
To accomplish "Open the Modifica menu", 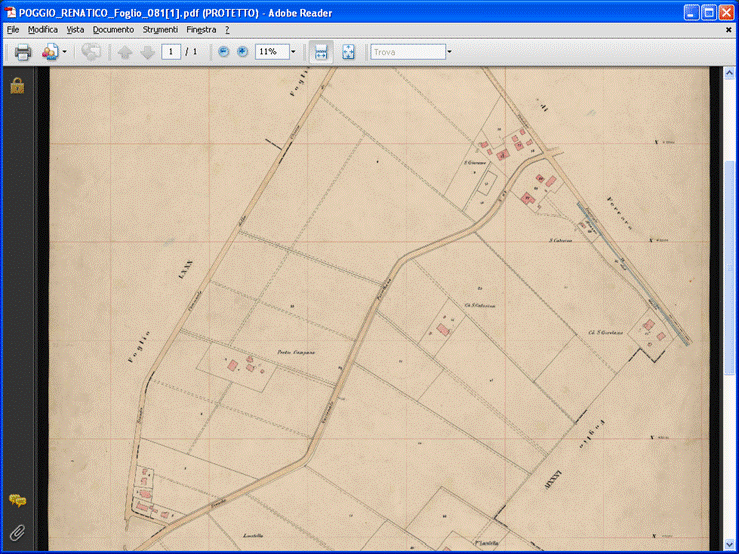I will tap(43, 30).
